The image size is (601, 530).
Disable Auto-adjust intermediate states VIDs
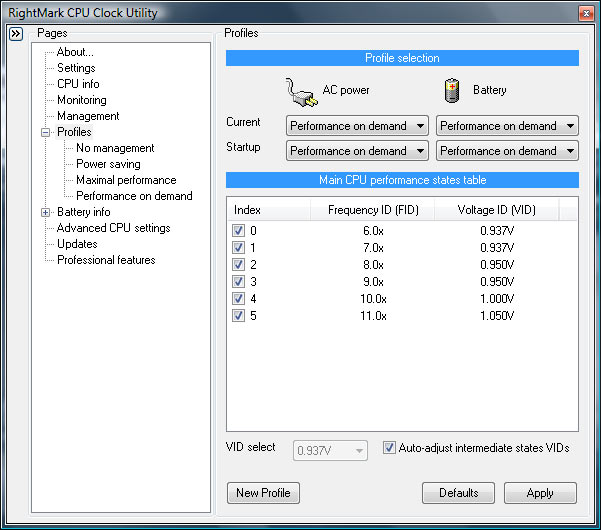(389, 448)
